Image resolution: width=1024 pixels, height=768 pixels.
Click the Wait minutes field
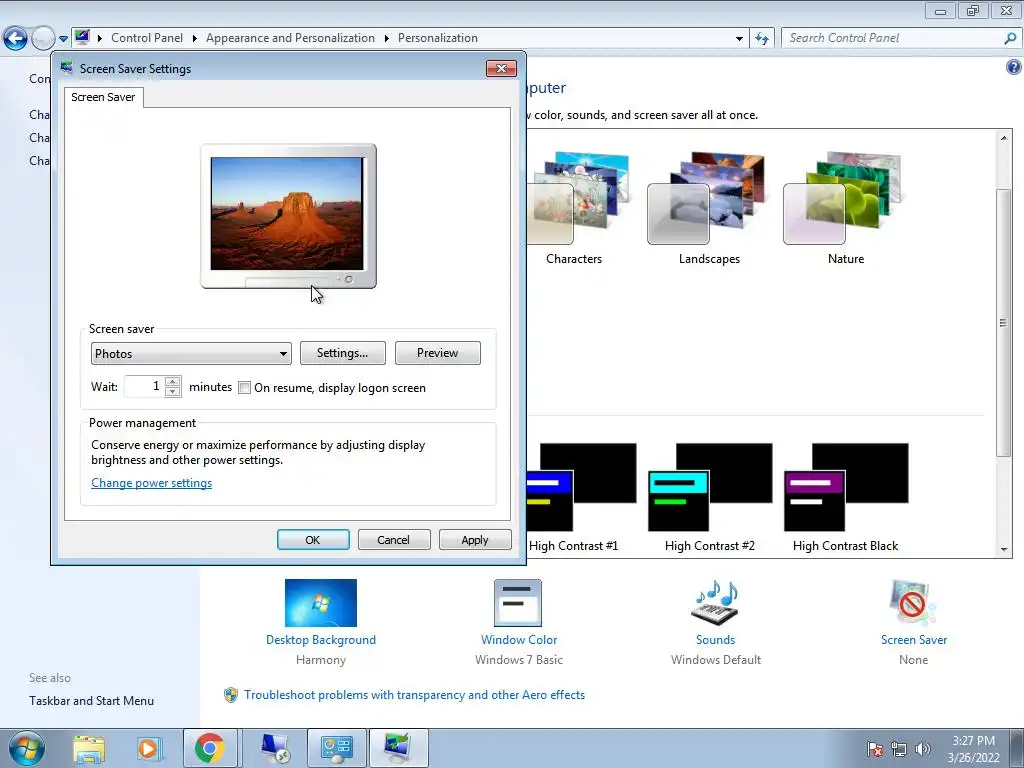point(144,387)
